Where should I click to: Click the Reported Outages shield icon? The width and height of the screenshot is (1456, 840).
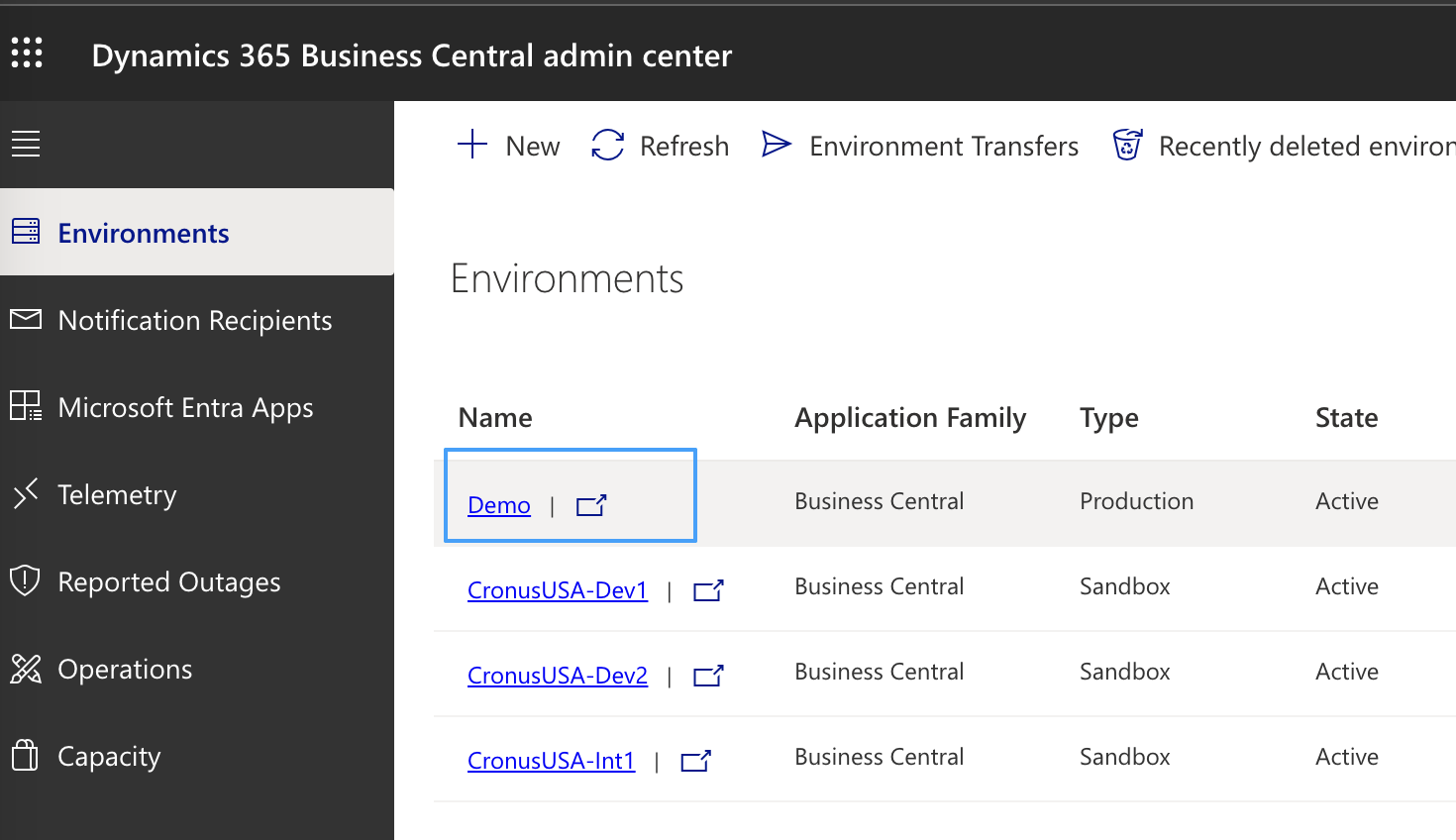pos(25,580)
